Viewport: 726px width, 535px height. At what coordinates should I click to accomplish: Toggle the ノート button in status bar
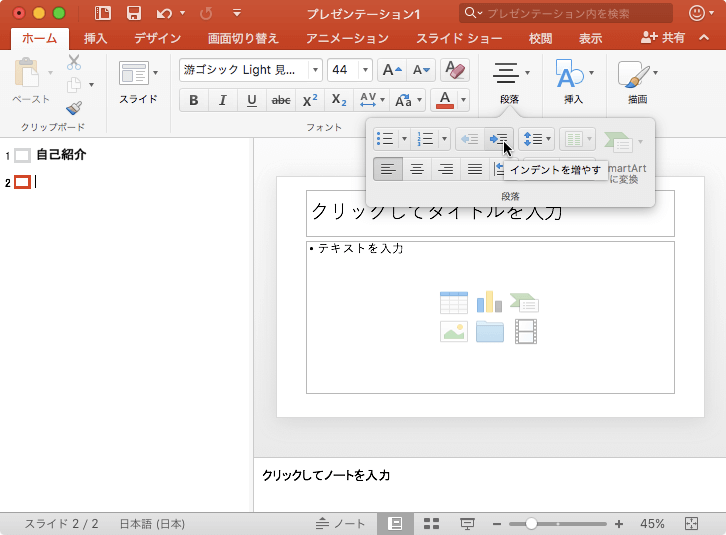coord(341,524)
